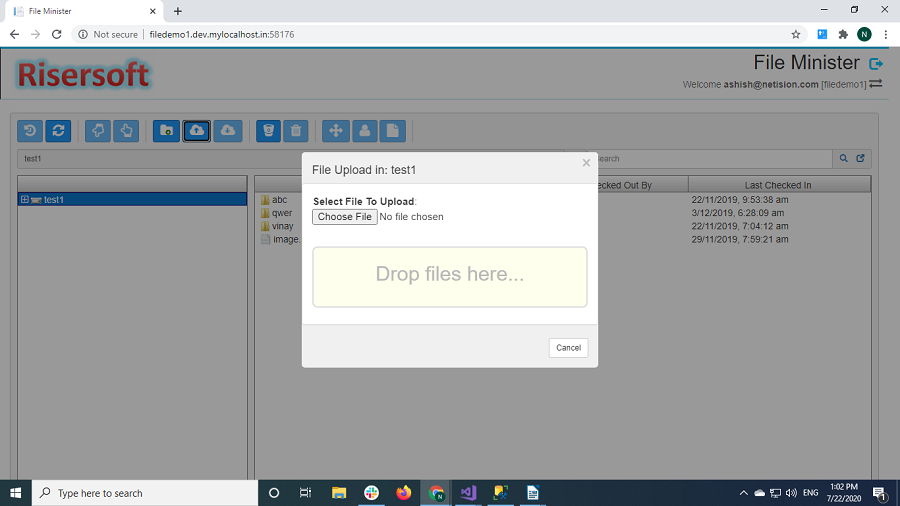This screenshot has height=506, width=900.
Task: Cancel the File Upload dialog
Action: (x=568, y=348)
